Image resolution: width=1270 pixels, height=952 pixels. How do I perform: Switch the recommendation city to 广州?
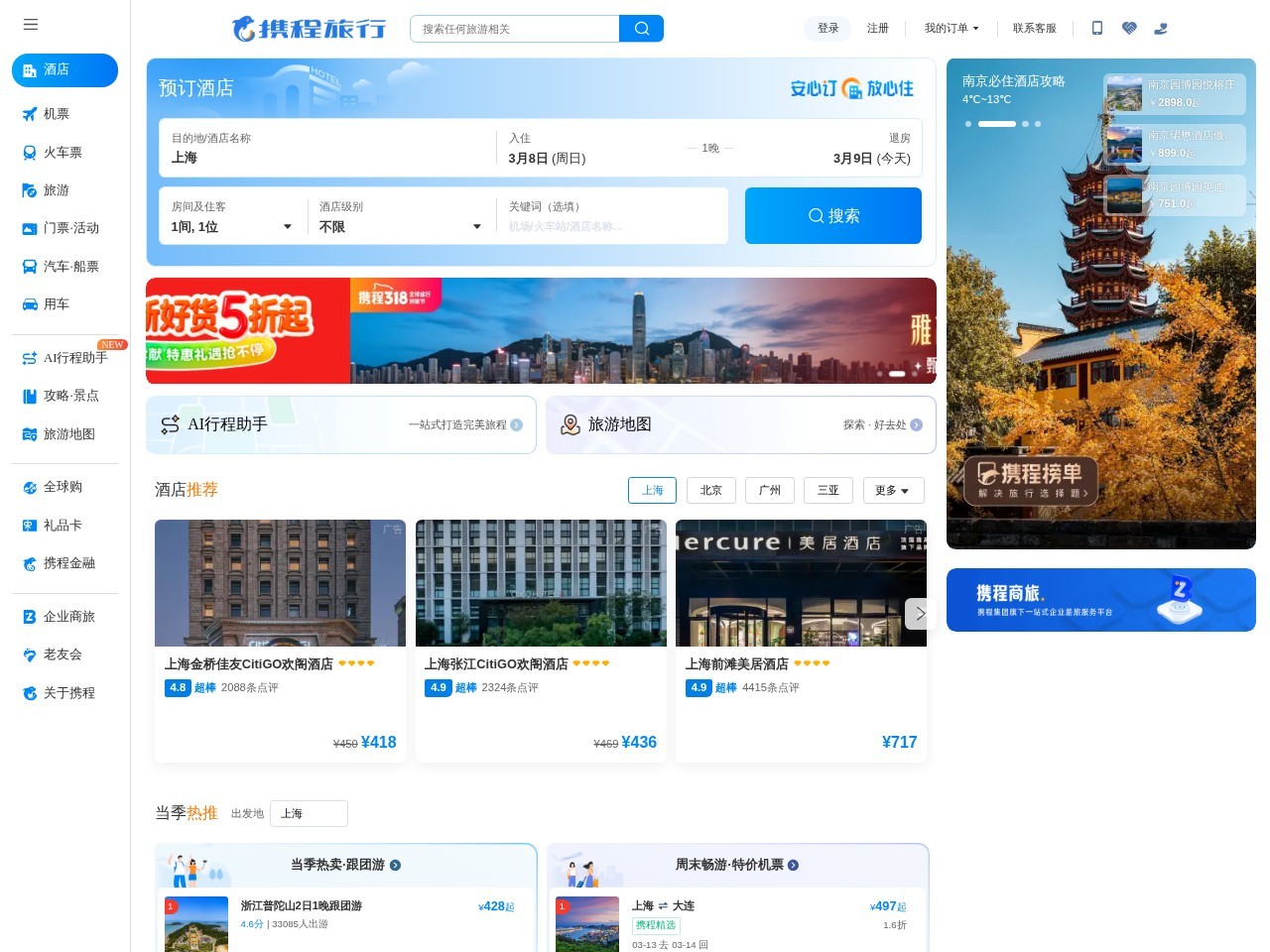pyautogui.click(x=769, y=490)
